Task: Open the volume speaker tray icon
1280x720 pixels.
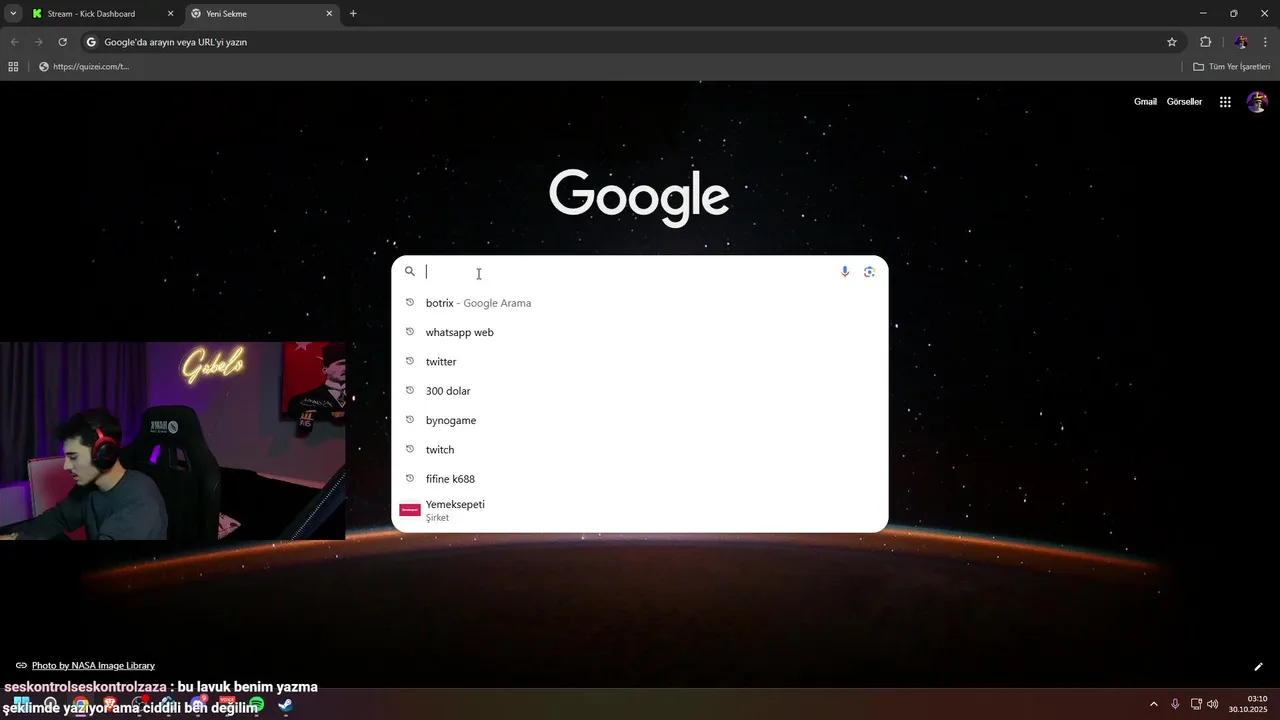Action: pos(1213,704)
